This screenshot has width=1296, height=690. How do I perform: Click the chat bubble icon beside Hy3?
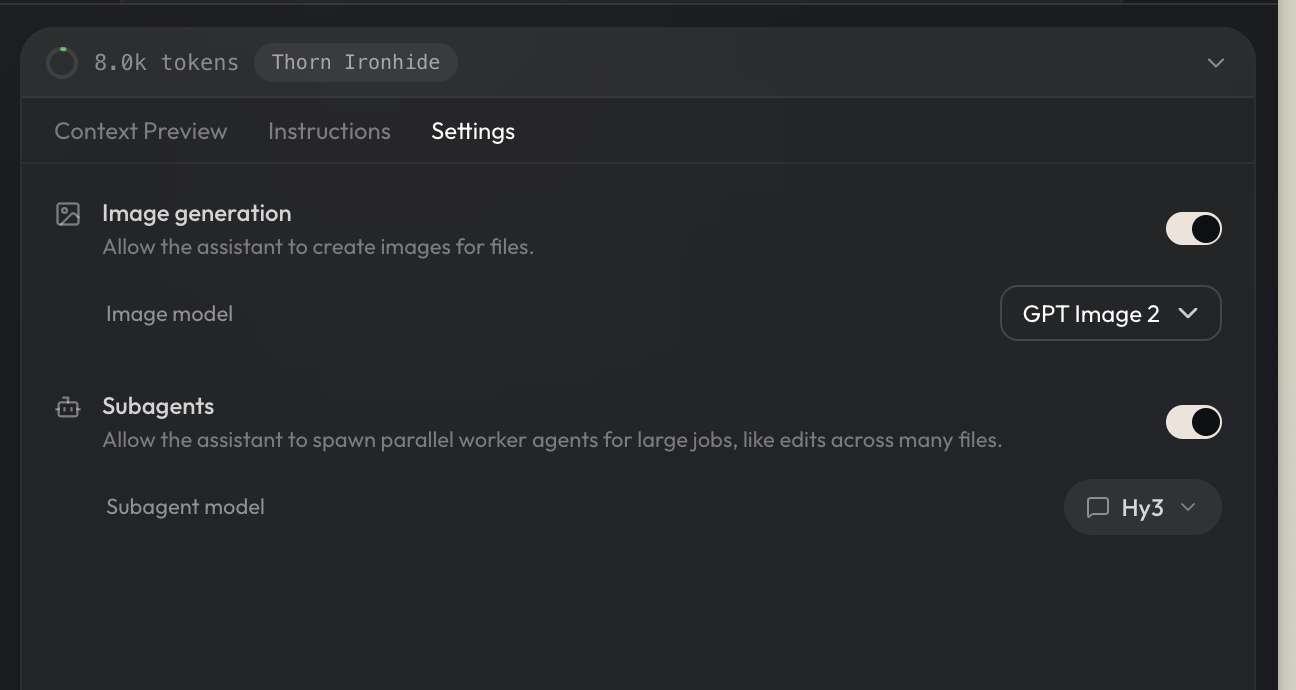1098,507
